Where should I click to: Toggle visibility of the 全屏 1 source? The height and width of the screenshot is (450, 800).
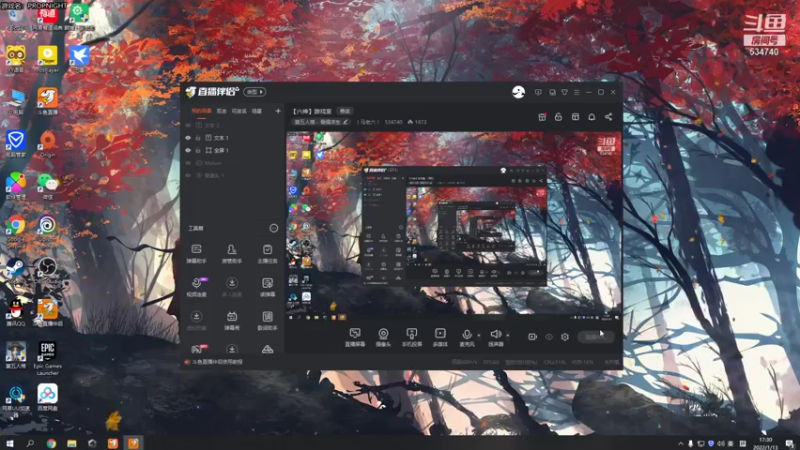tap(188, 151)
